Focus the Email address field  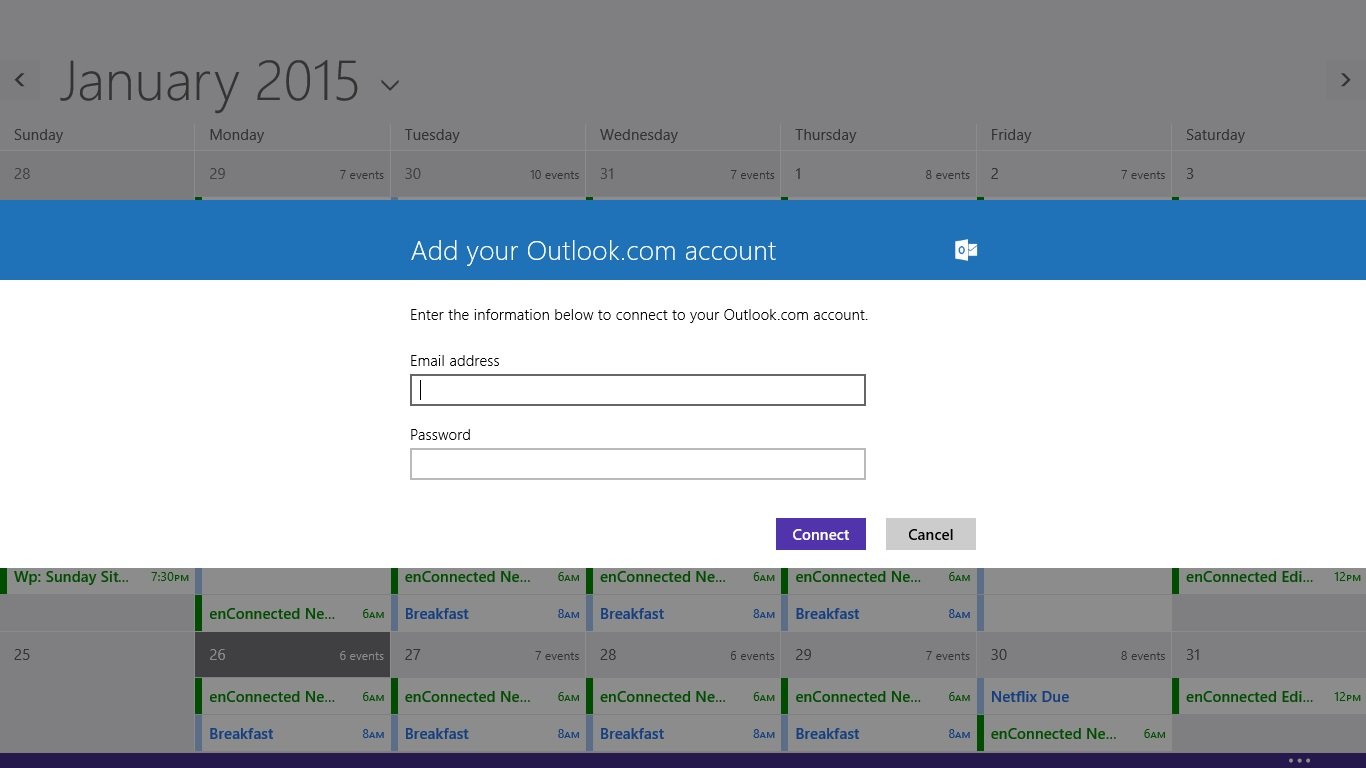pyautogui.click(x=638, y=390)
